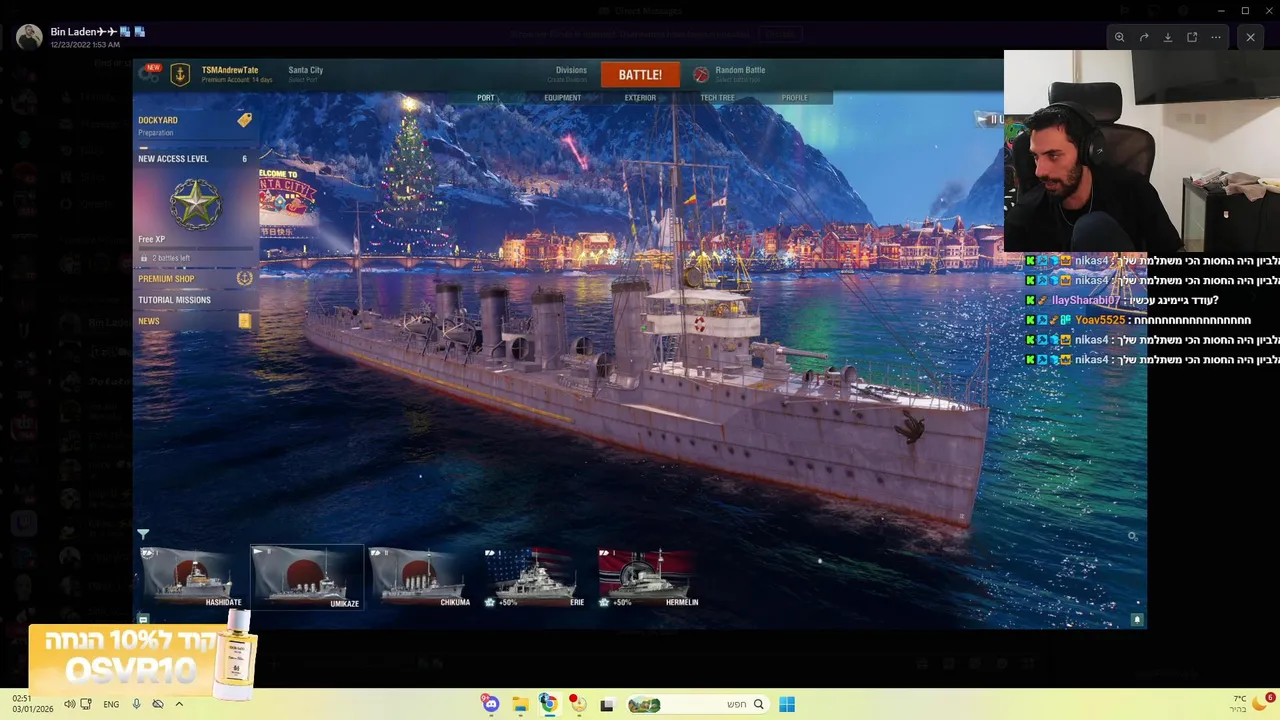This screenshot has height=720, width=1280.
Task: Click the Dockyard ticket icon
Action: click(244, 120)
